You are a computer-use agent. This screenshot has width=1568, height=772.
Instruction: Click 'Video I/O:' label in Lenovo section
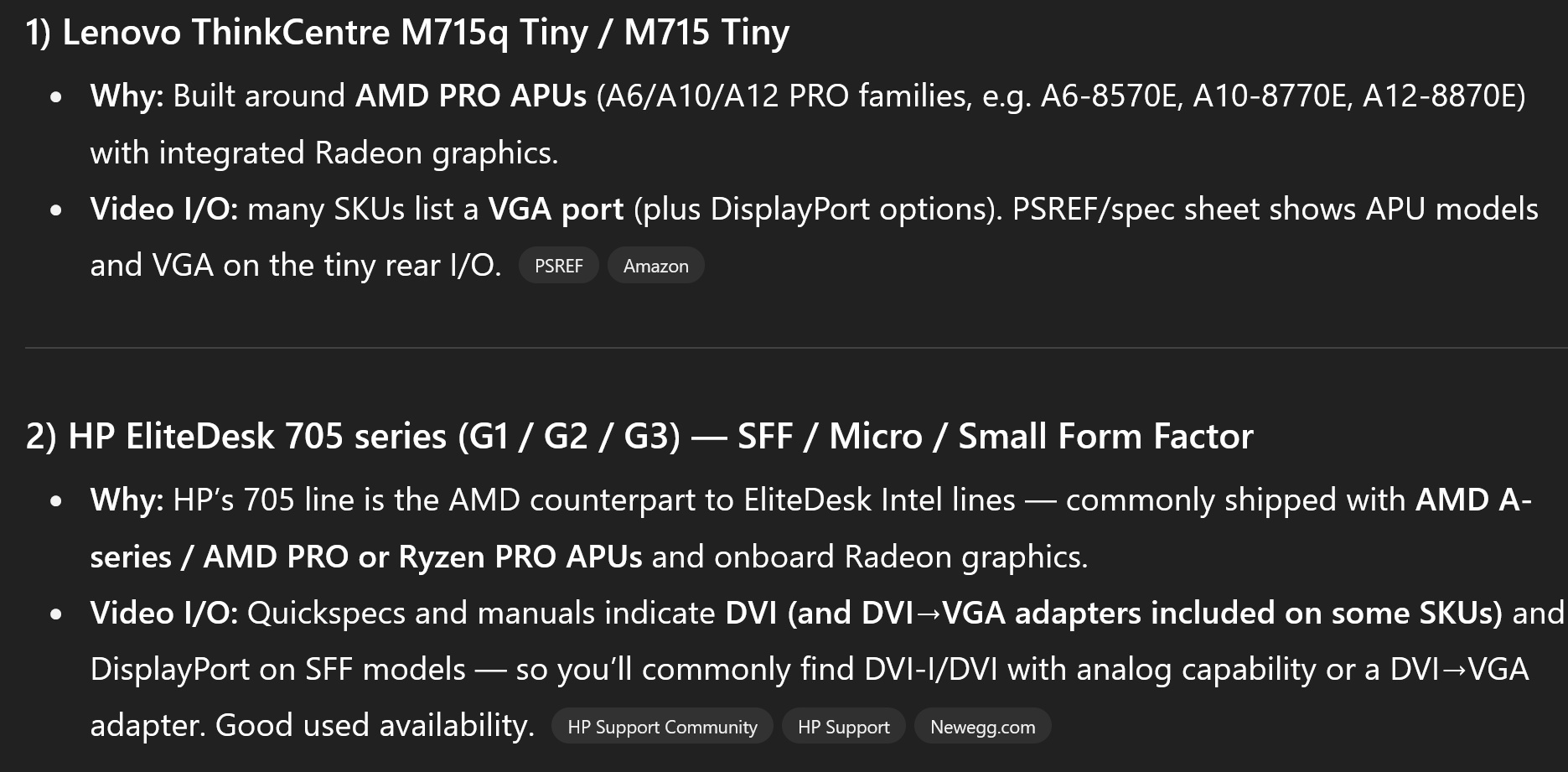pos(164,209)
